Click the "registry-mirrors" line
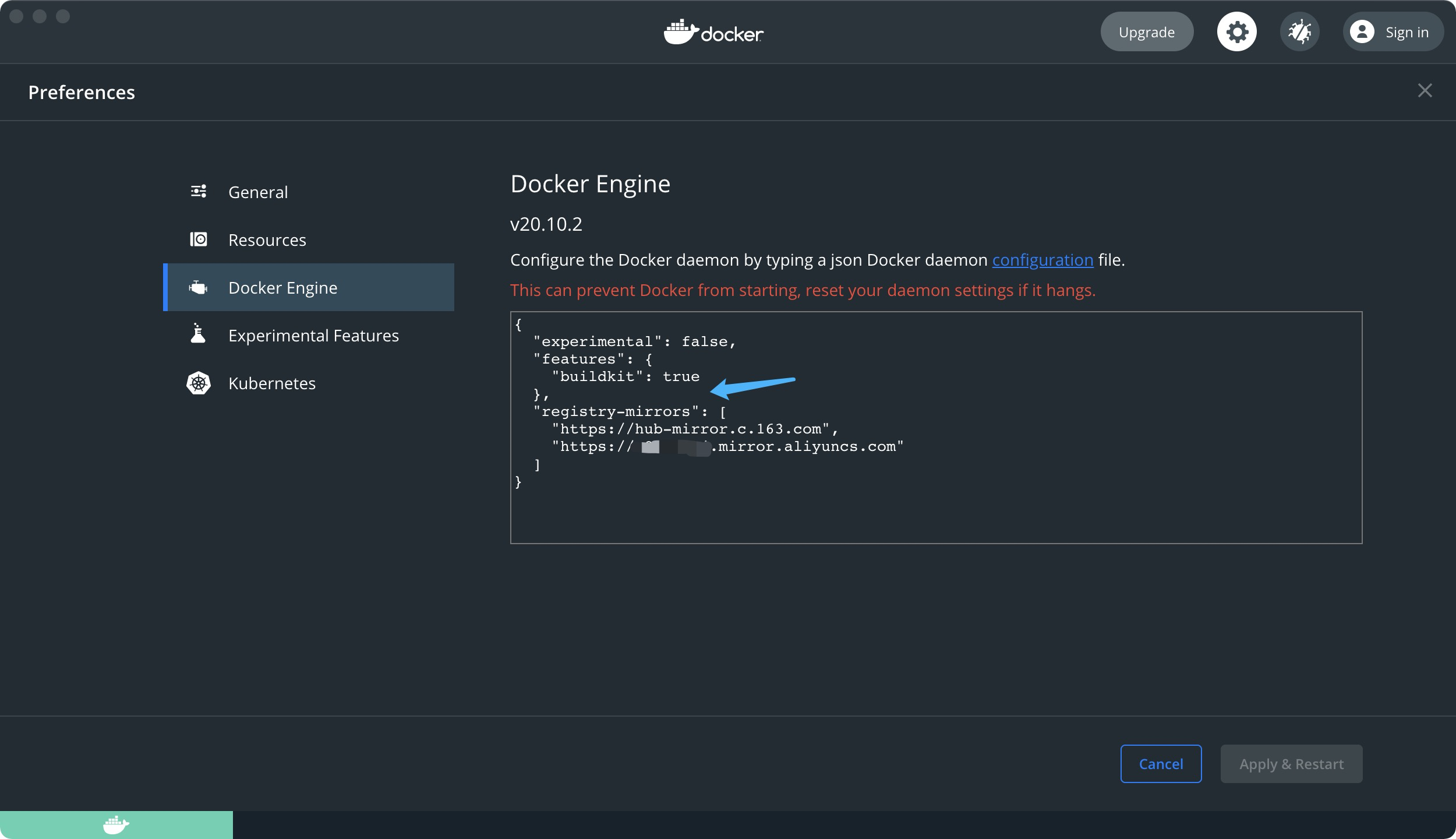 (630, 411)
